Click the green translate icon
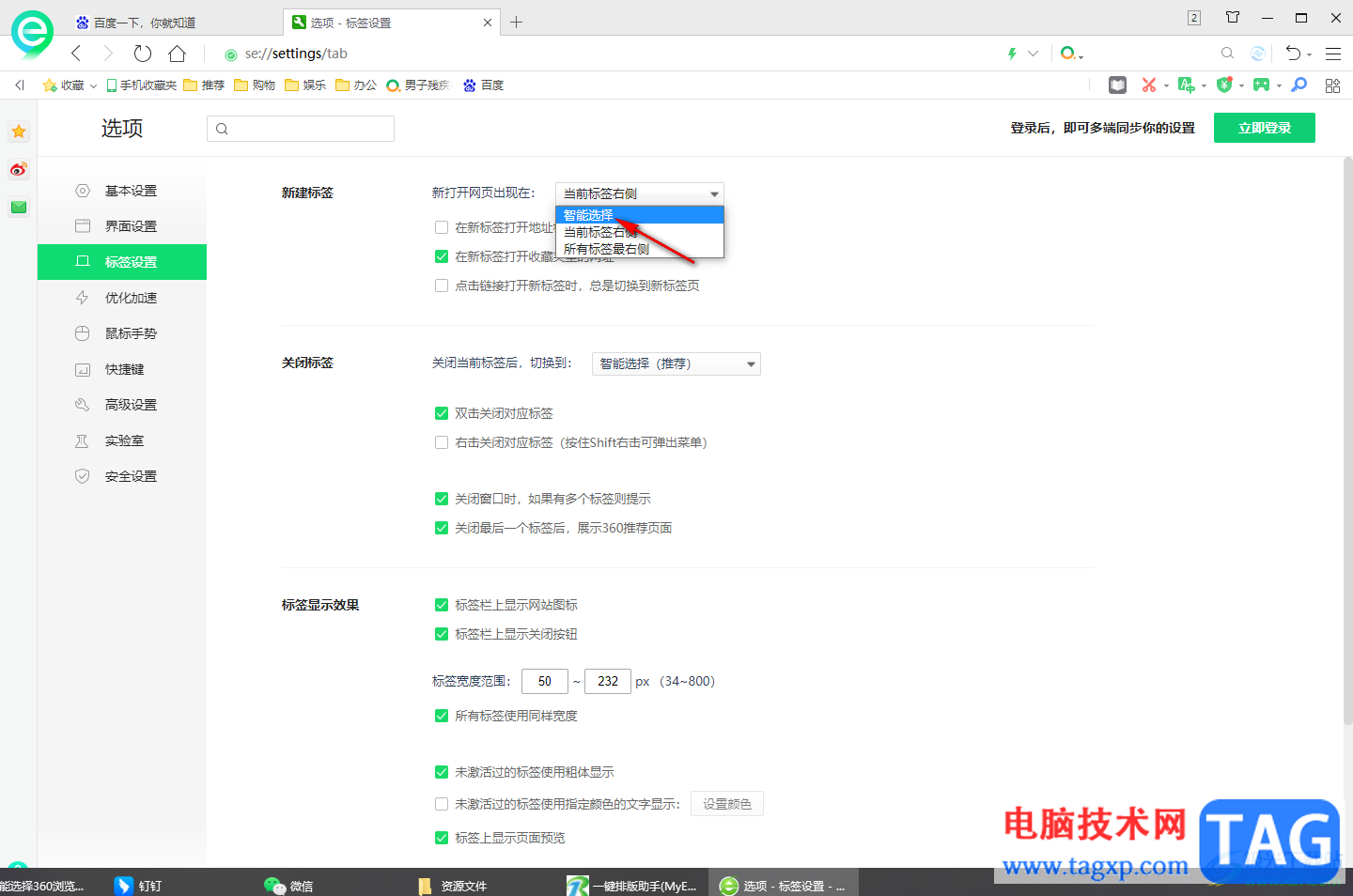This screenshot has height=896, width=1353. (x=1187, y=85)
